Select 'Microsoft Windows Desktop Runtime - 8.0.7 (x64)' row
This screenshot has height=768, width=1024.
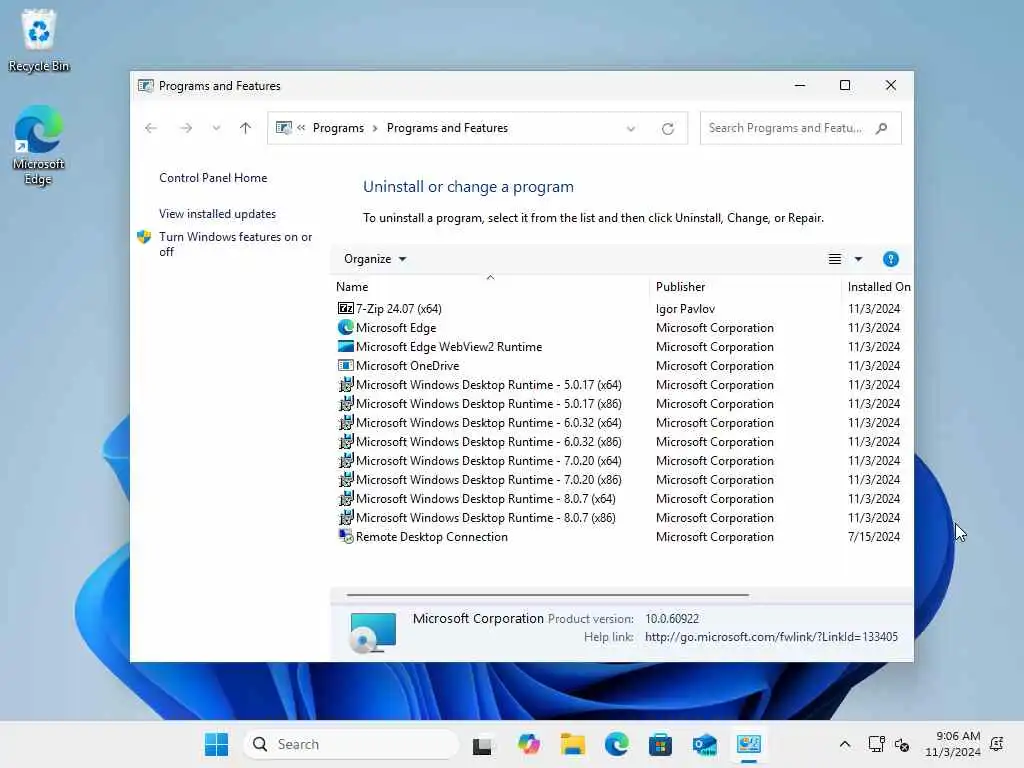623,499
